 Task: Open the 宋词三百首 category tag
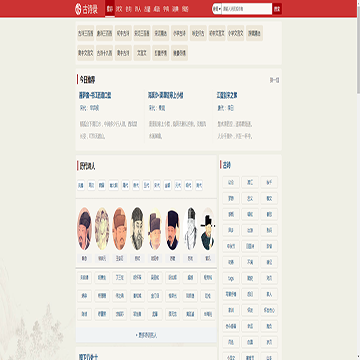(142, 33)
